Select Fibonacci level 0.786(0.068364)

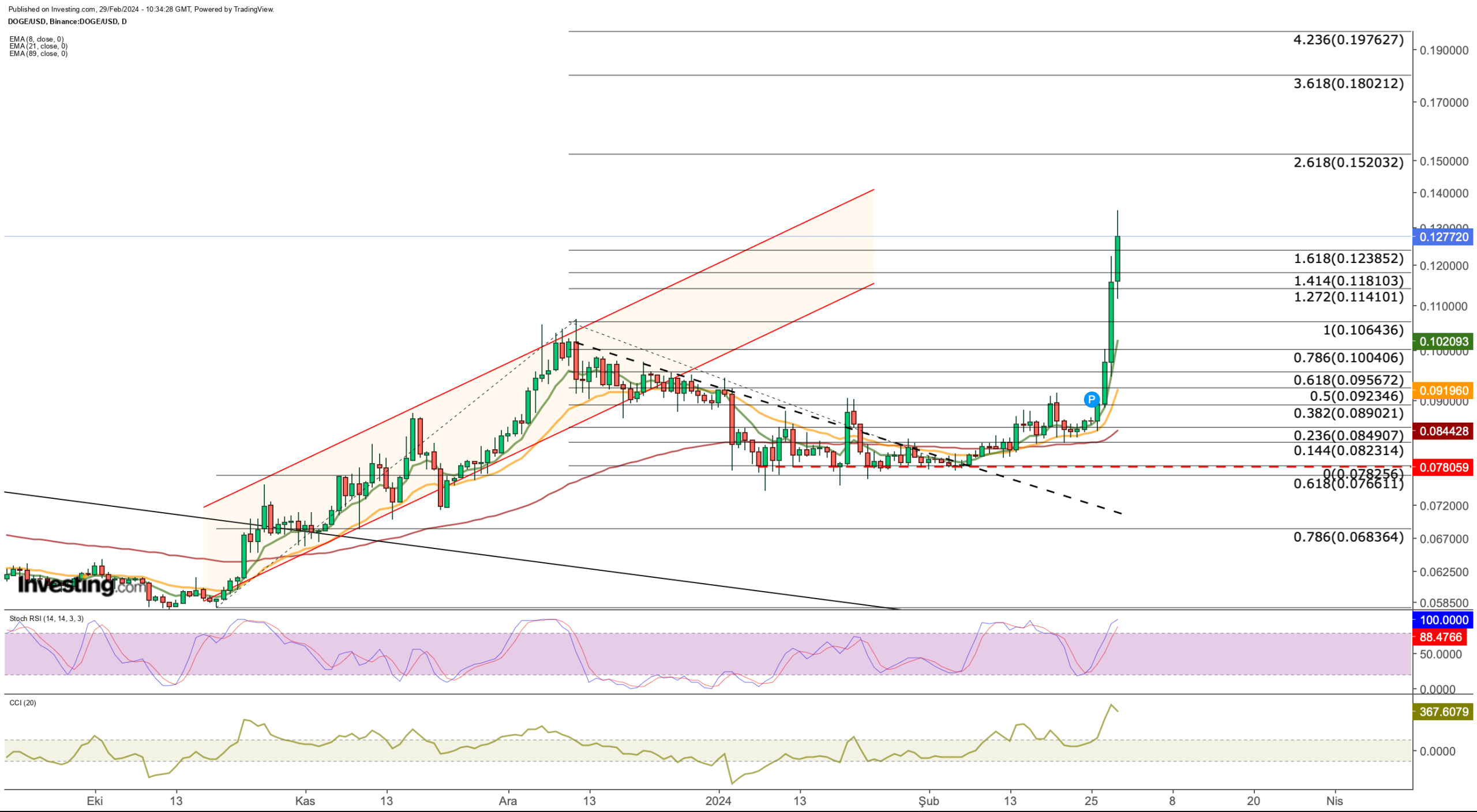click(x=1348, y=537)
